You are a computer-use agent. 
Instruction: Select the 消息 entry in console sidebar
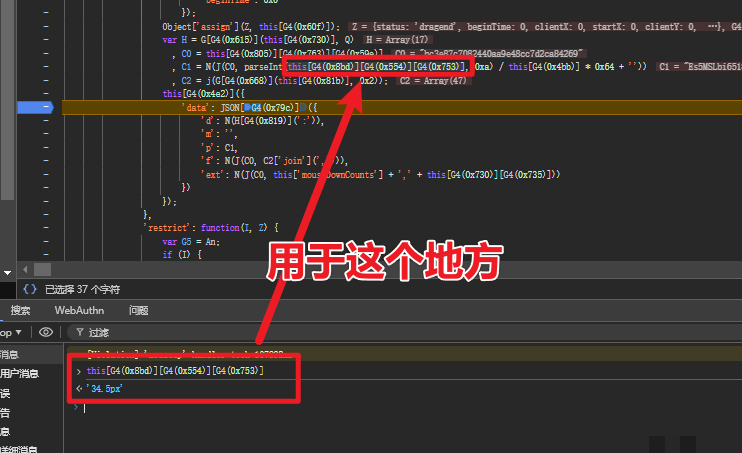point(10,354)
